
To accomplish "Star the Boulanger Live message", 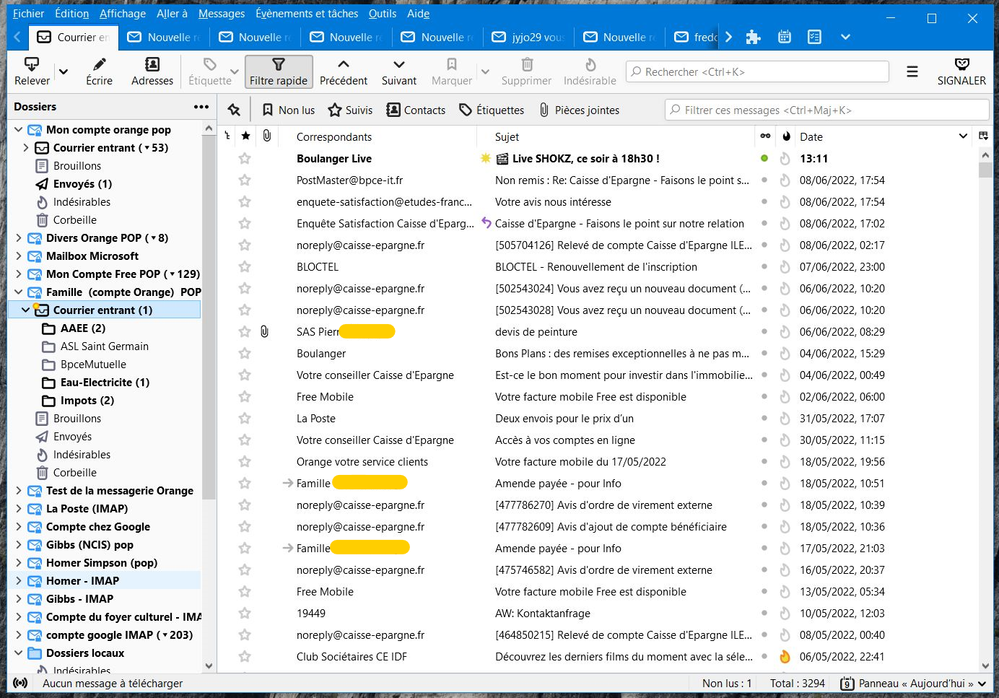I will 244,159.
